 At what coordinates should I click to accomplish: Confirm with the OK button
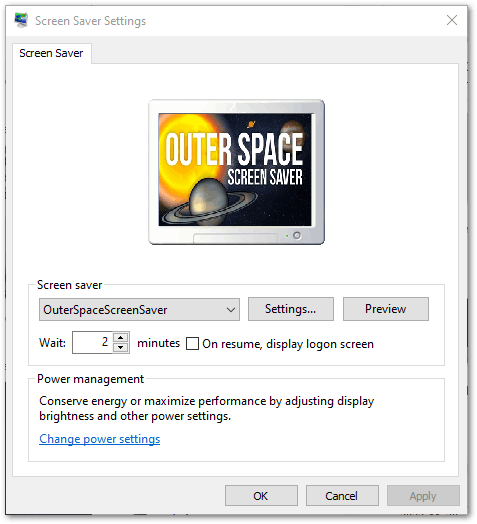261,496
